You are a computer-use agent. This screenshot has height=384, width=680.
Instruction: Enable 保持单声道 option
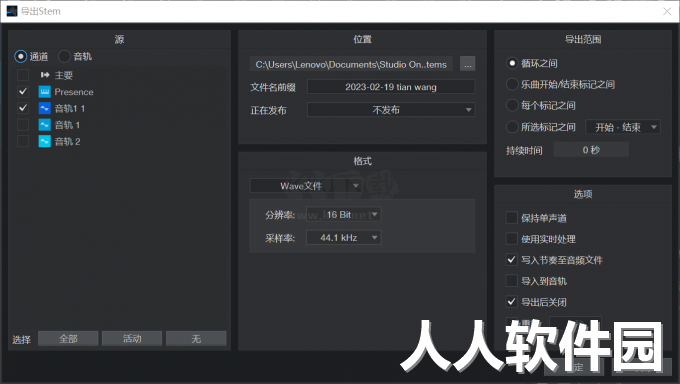pyautogui.click(x=512, y=218)
